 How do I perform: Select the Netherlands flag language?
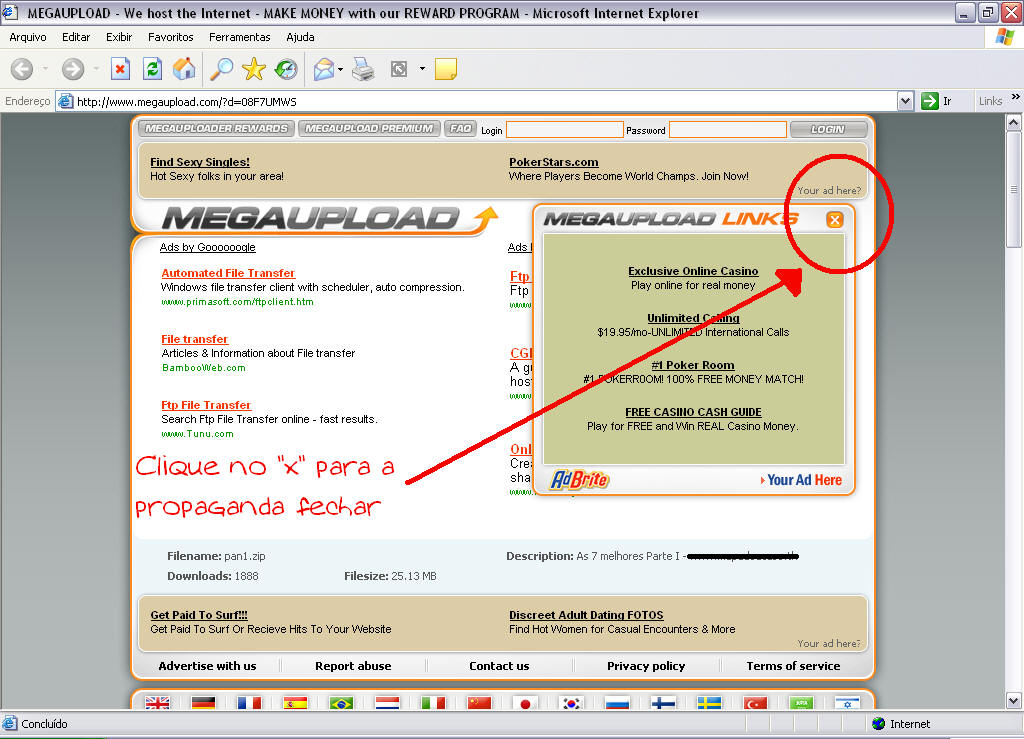pyautogui.click(x=387, y=703)
